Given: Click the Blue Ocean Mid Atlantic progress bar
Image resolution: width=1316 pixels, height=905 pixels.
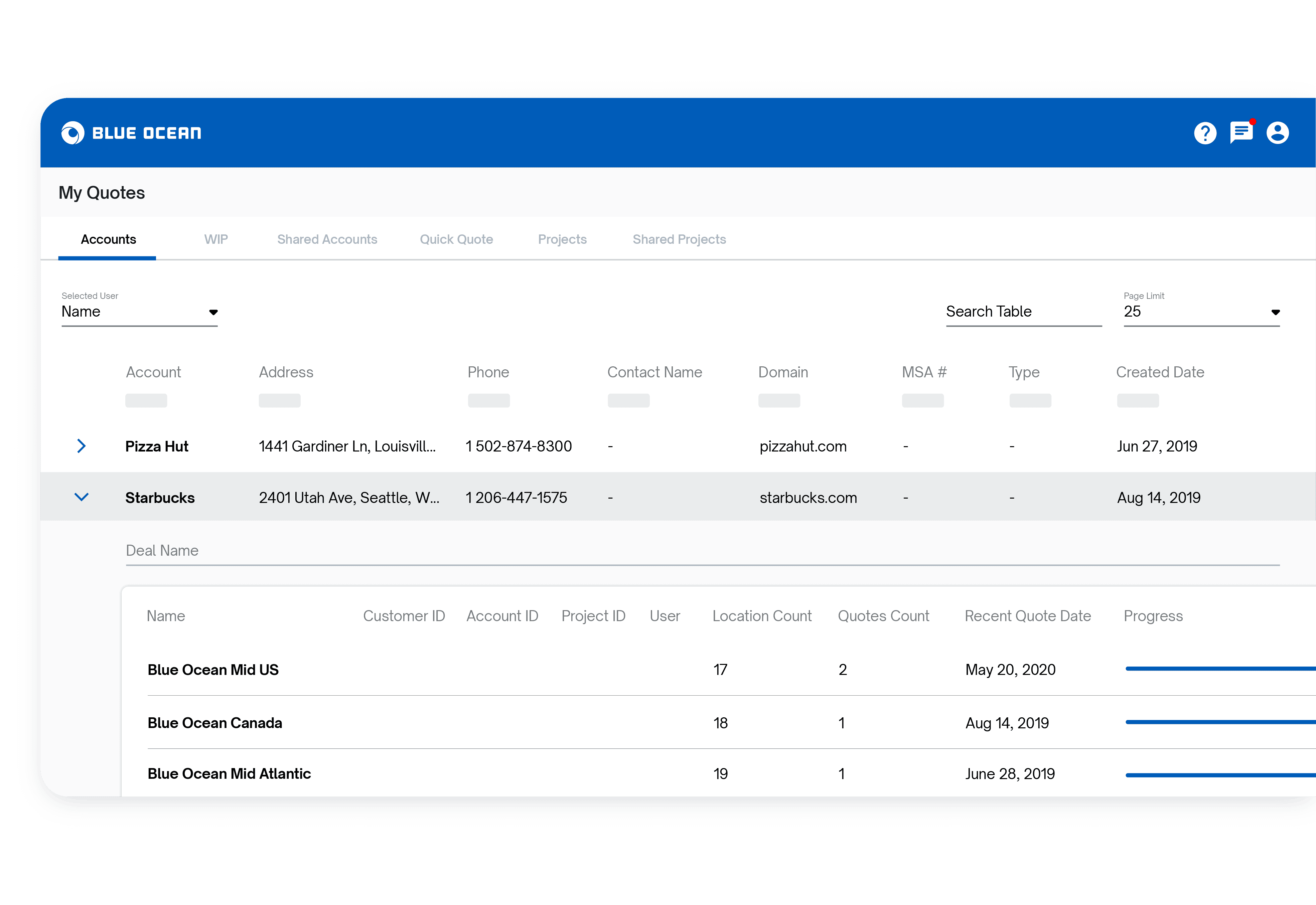Looking at the screenshot, I should (1221, 775).
